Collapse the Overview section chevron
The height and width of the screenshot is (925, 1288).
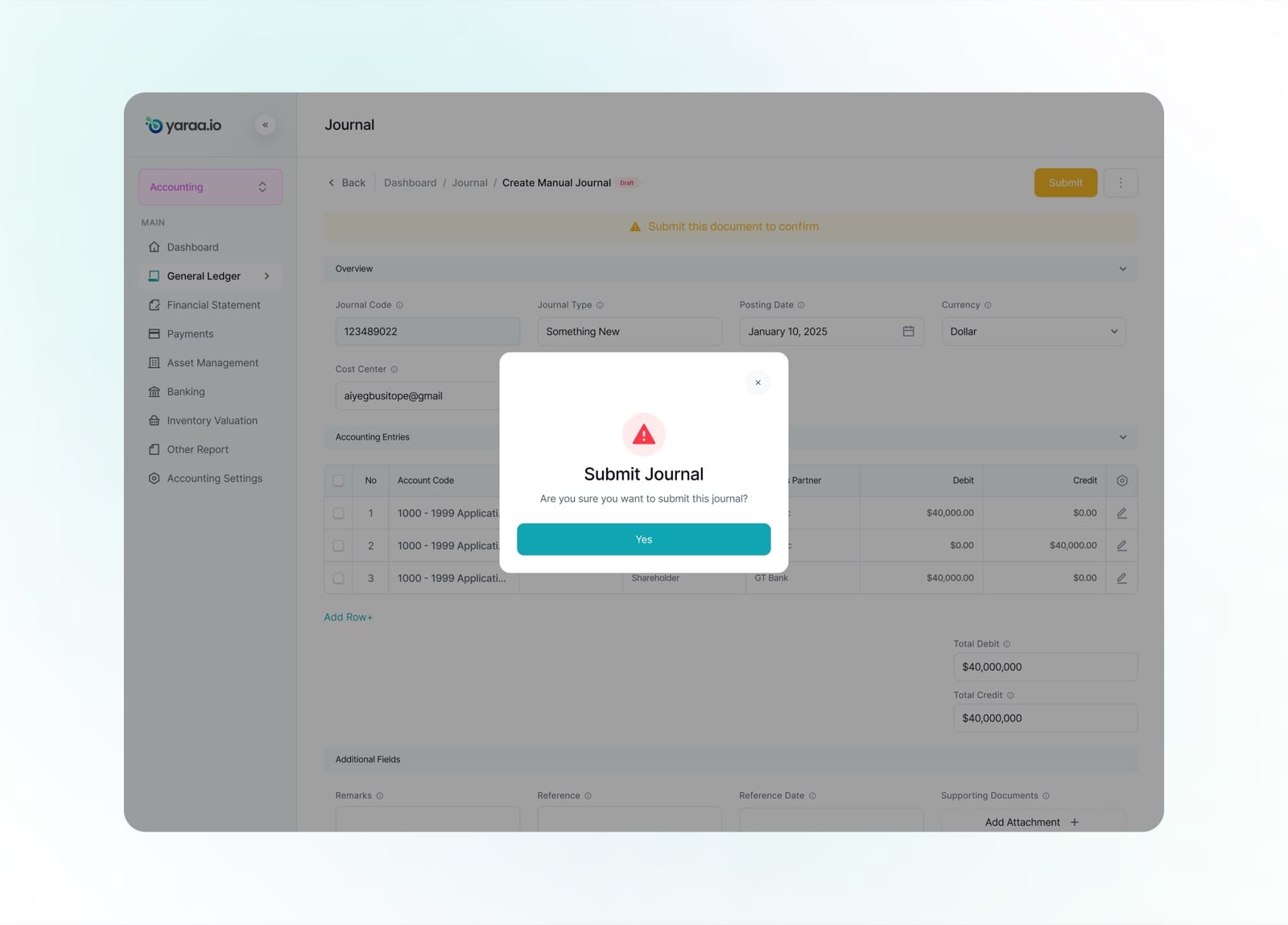click(x=1122, y=269)
